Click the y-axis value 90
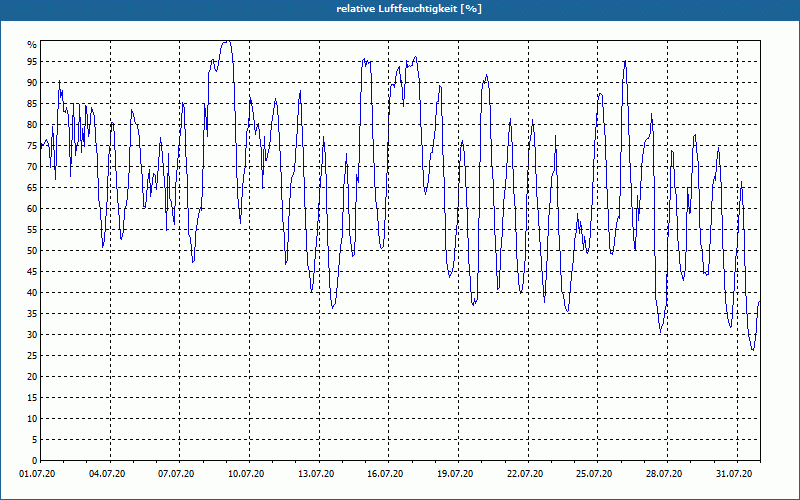The width and height of the screenshot is (800, 500). coord(32,83)
